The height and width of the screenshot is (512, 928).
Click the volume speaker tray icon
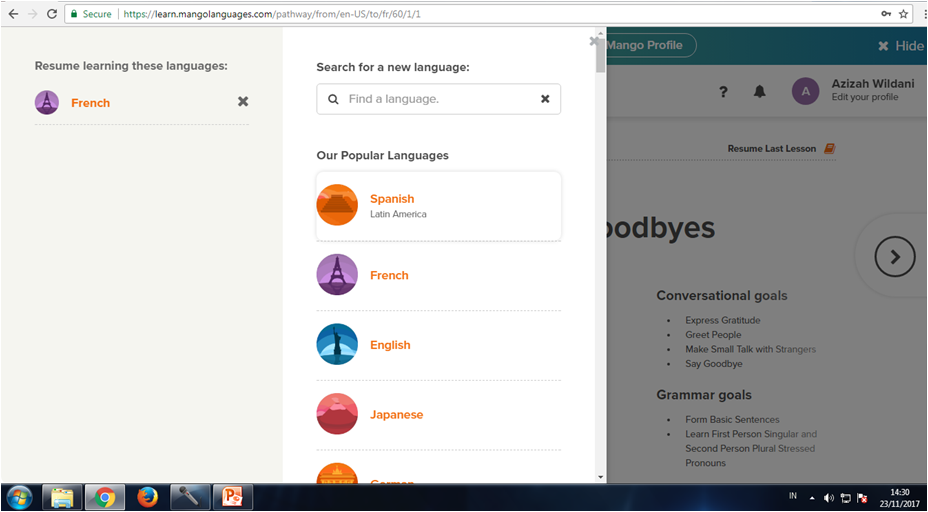(x=829, y=498)
